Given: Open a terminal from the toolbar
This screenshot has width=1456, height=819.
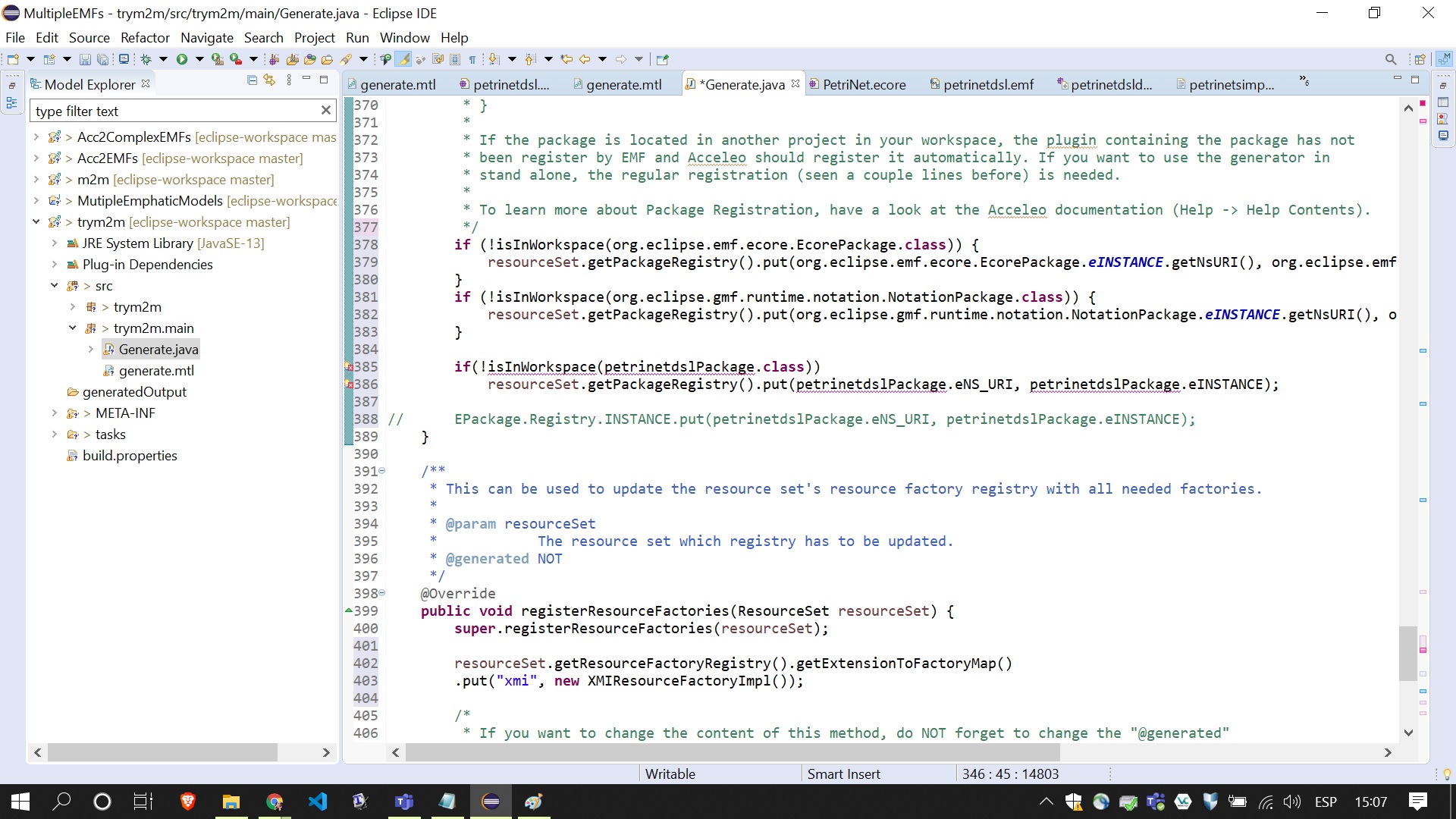Looking at the screenshot, I should pyautogui.click(x=124, y=59).
